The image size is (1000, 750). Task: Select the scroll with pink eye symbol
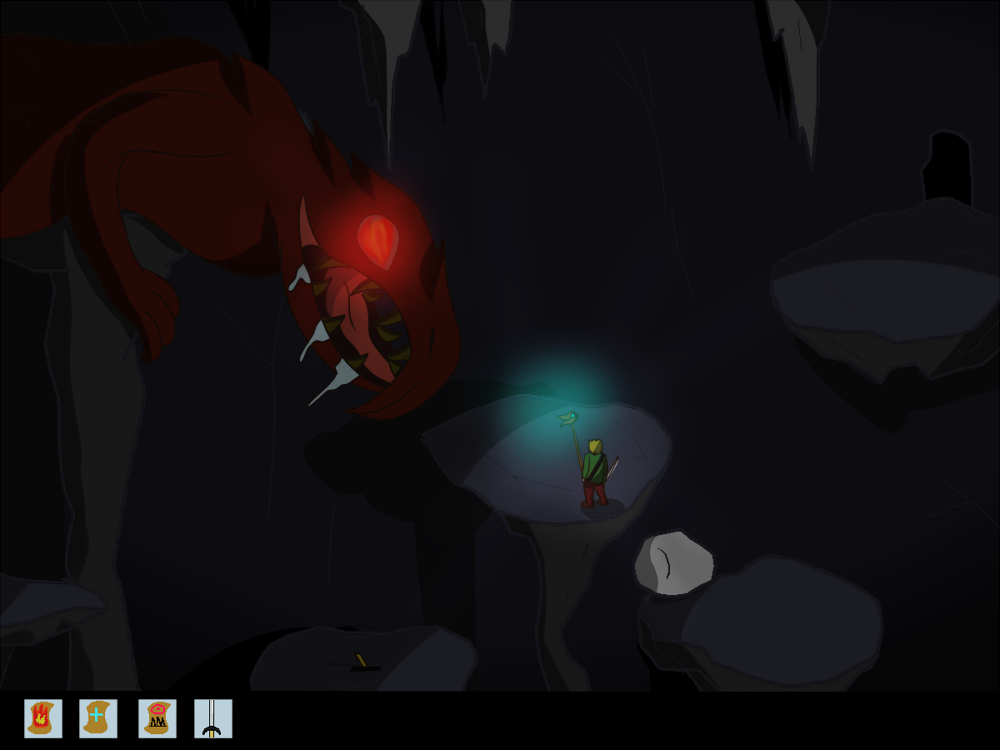pos(157,718)
